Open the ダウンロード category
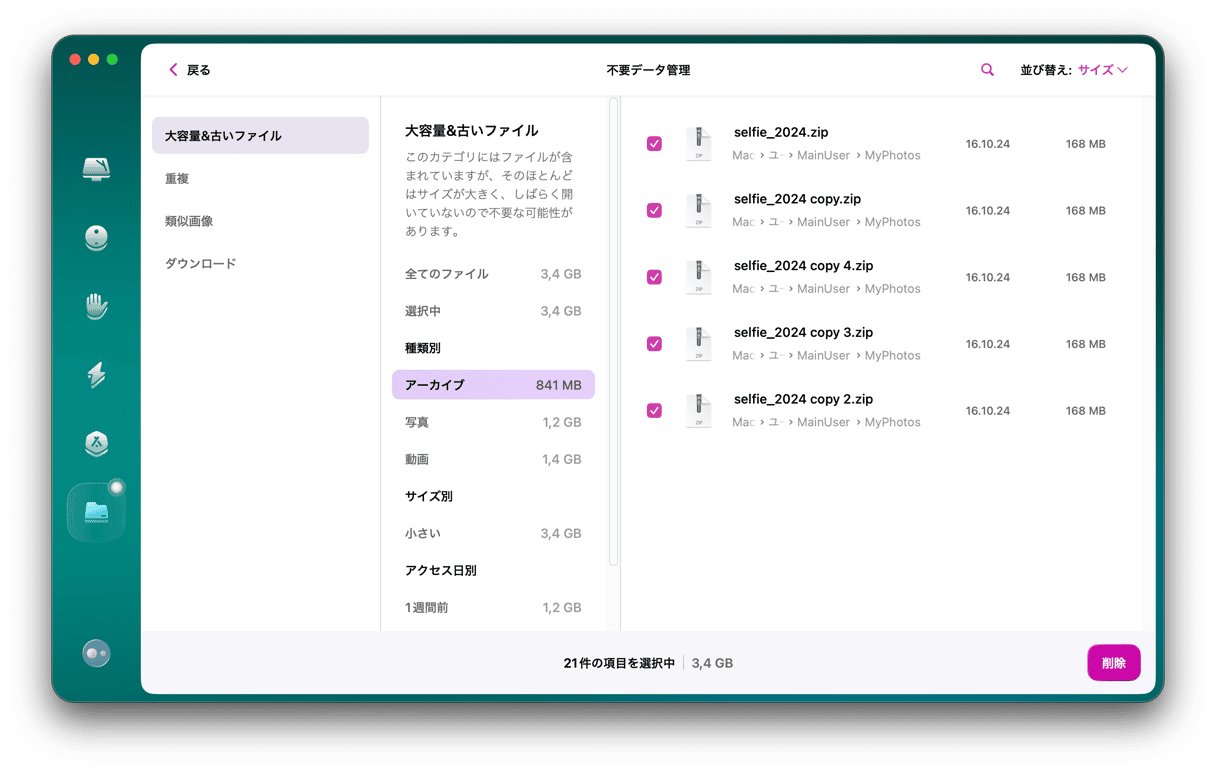 200,264
